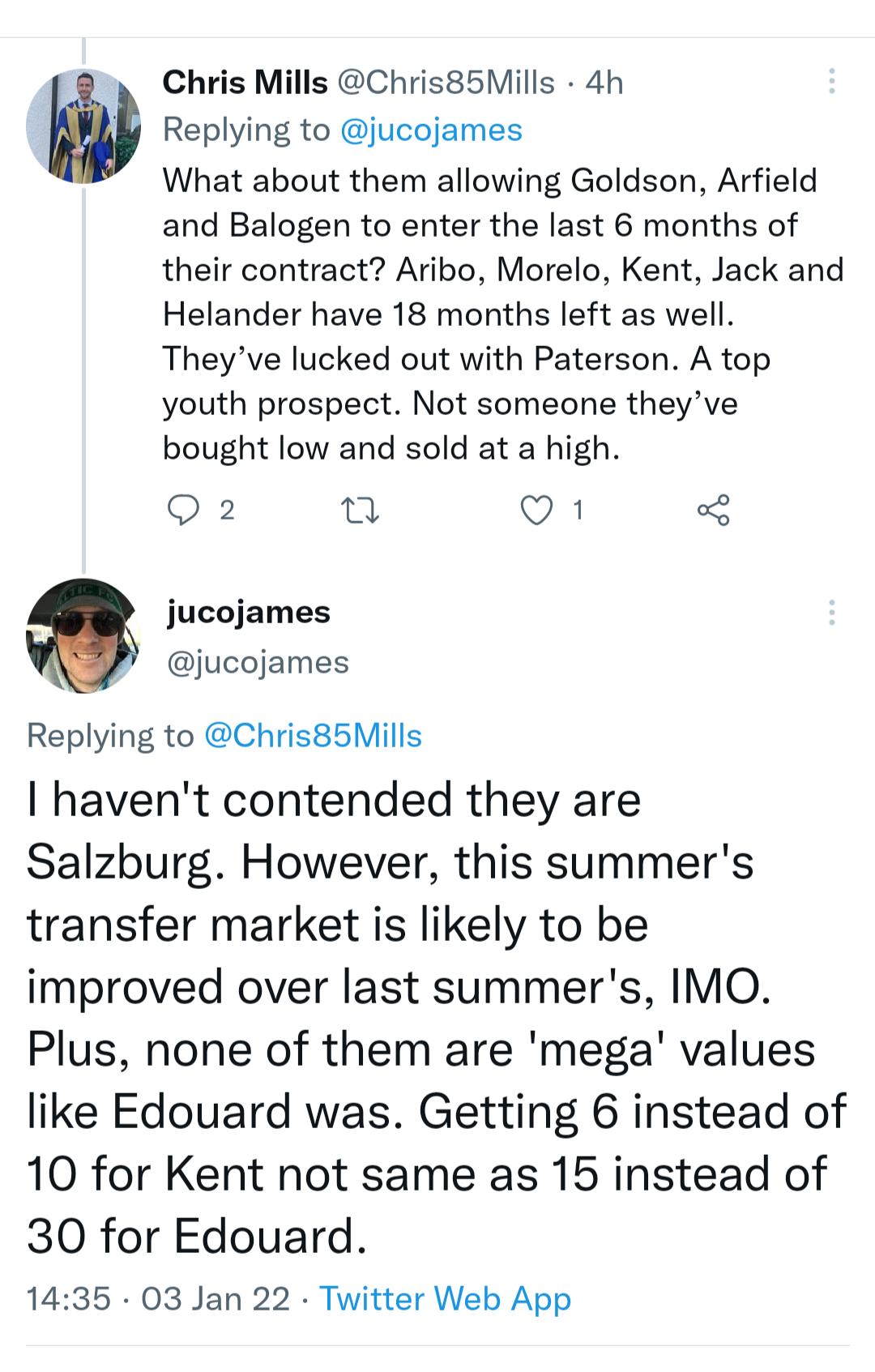Click the jucojames display name
This screenshot has height=1372, width=875.
(249, 613)
